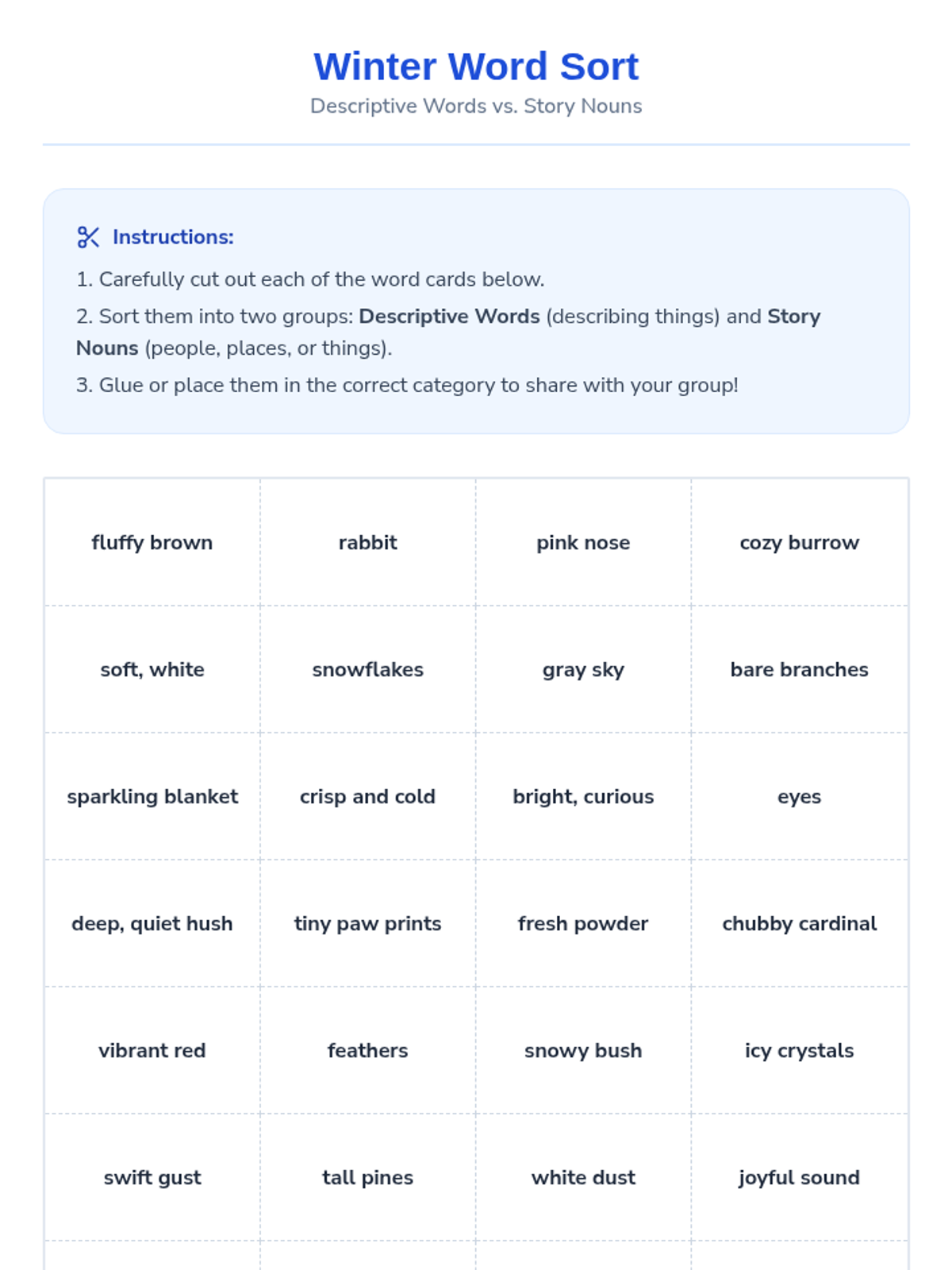The width and height of the screenshot is (952, 1270).
Task: Pick the 'snowflakes' word card
Action: [368, 669]
